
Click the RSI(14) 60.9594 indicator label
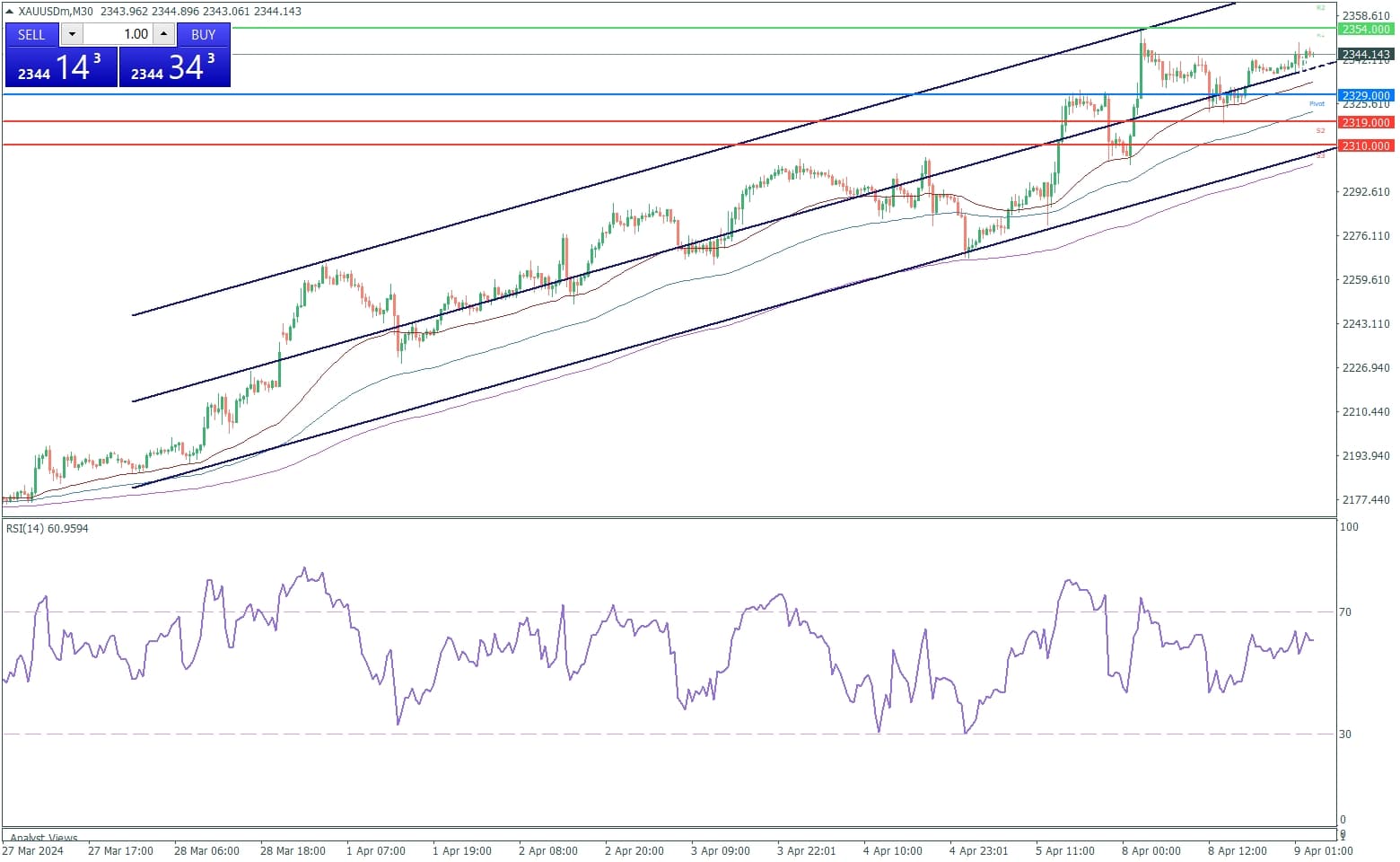pyautogui.click(x=48, y=529)
